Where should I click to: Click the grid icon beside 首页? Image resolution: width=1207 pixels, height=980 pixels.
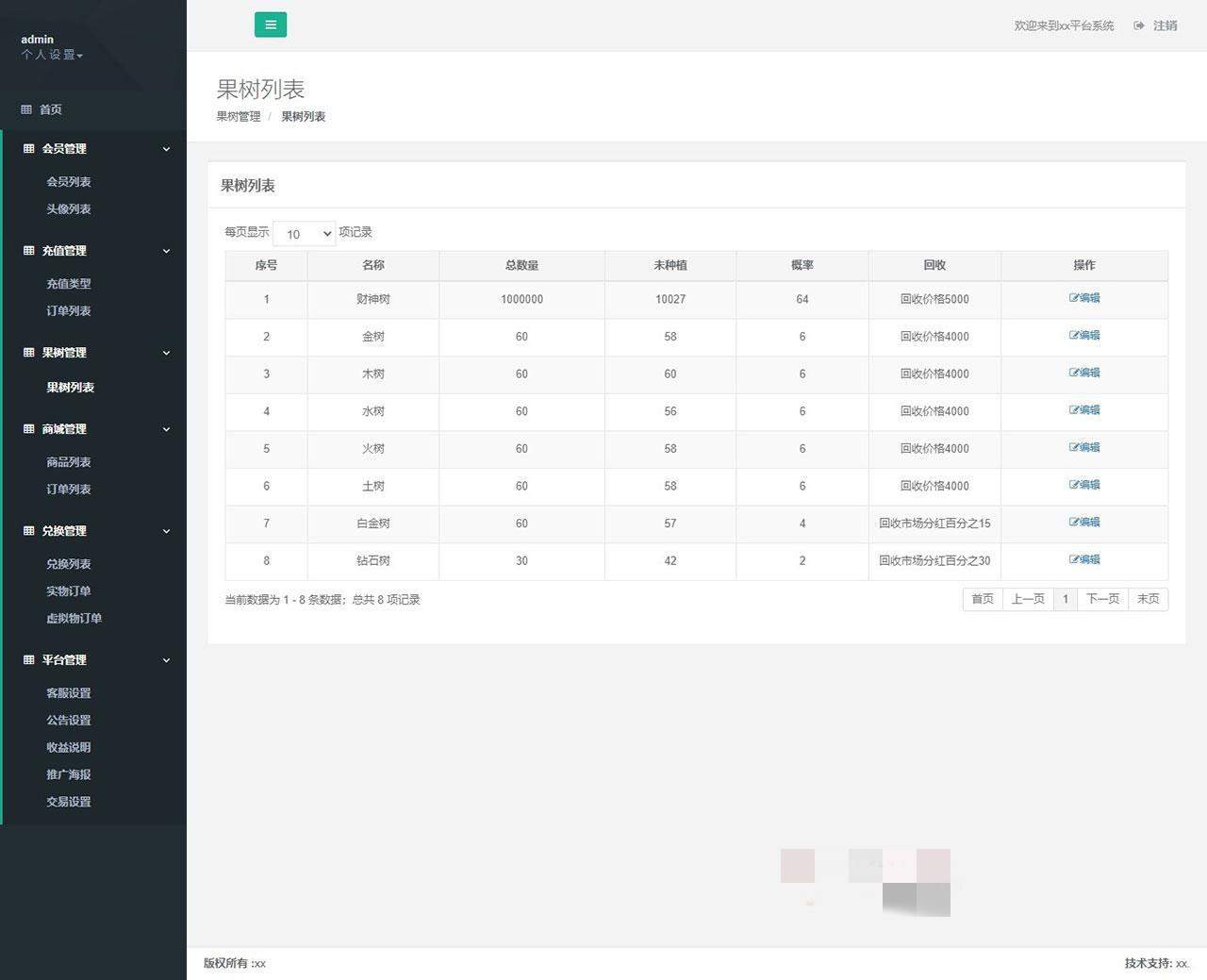[26, 109]
